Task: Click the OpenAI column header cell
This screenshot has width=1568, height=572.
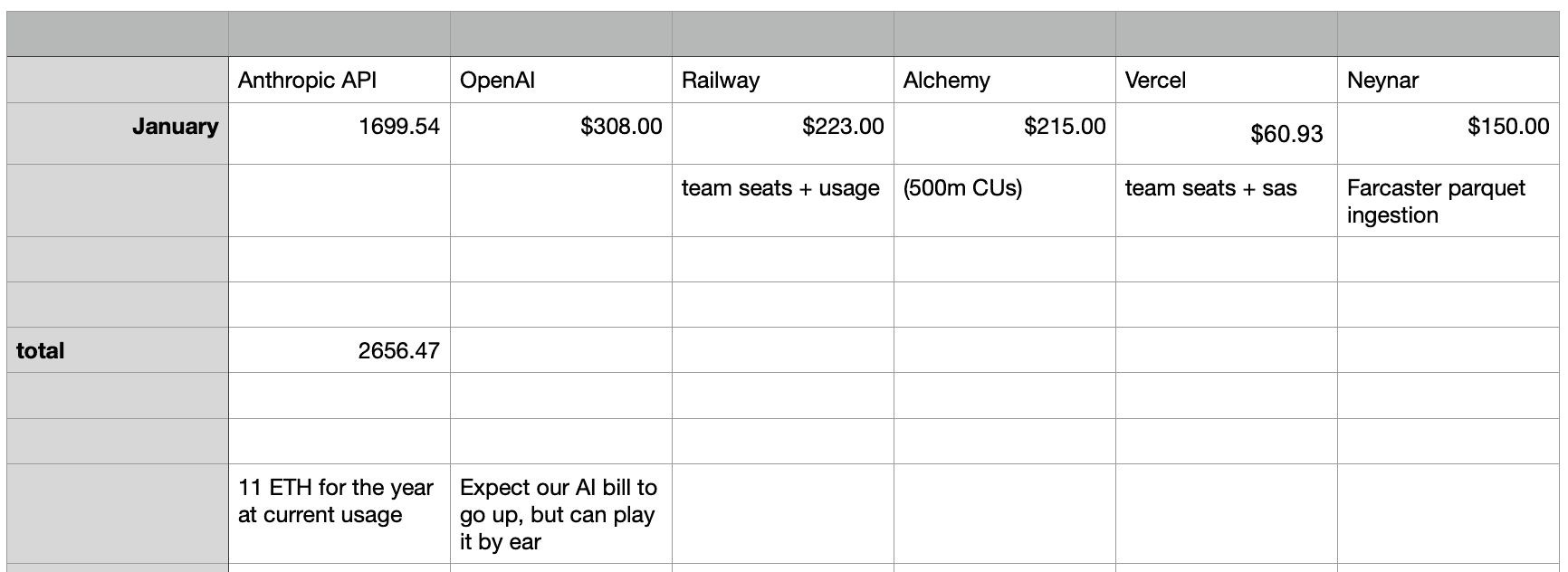Action: (x=560, y=80)
